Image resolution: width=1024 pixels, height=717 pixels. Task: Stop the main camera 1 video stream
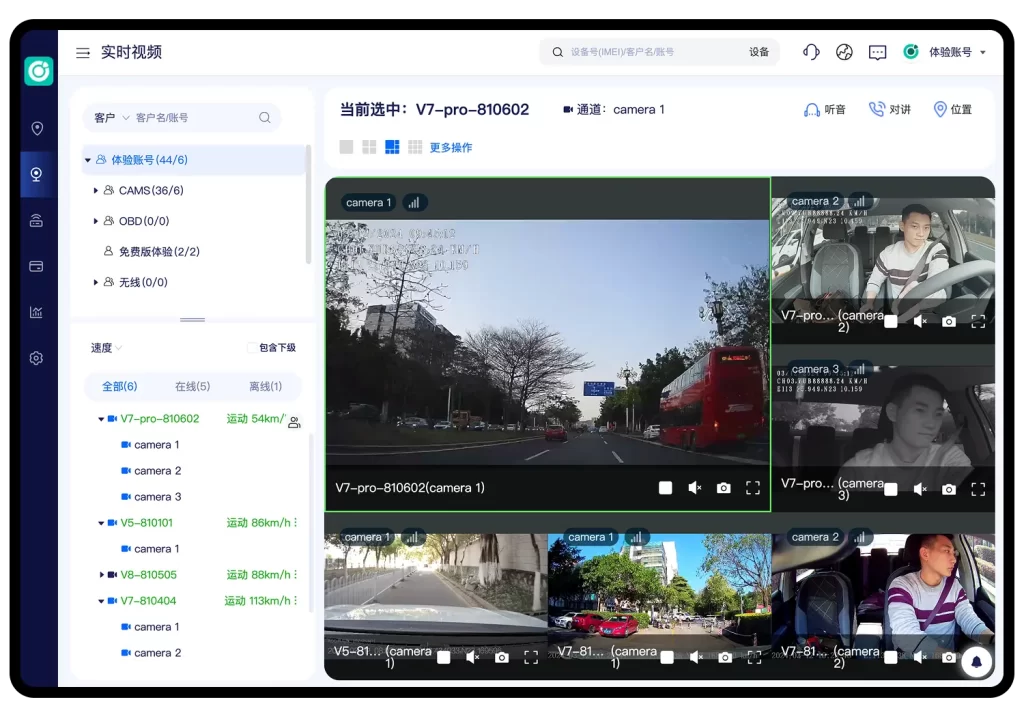665,488
